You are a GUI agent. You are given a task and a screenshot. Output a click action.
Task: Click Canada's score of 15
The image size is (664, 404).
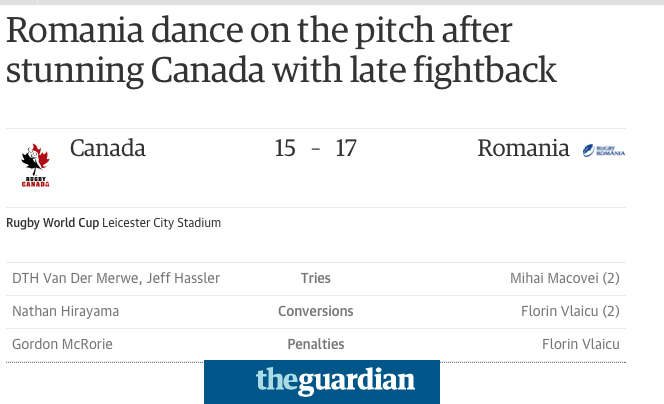pos(285,149)
